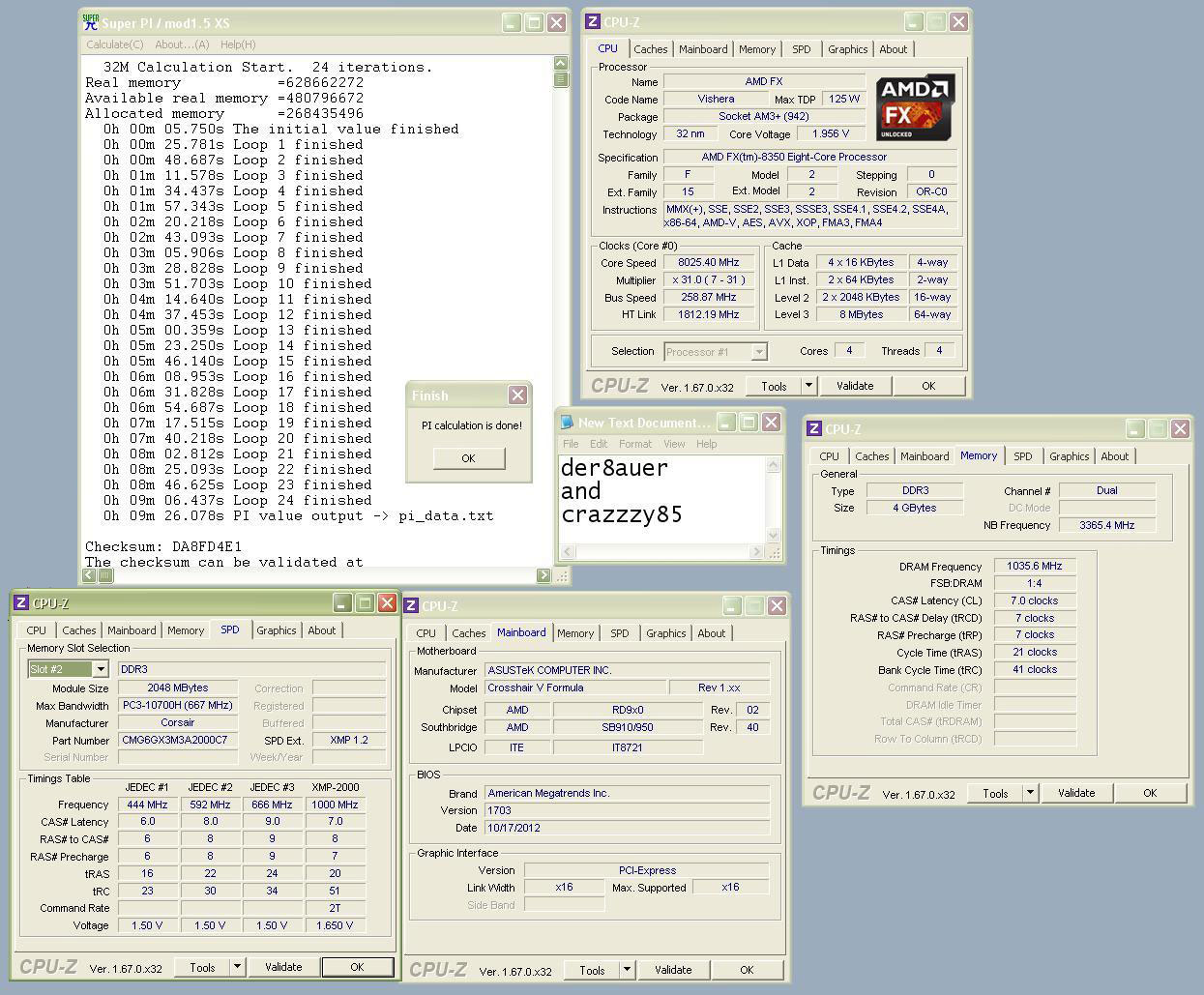Click the AMD FX Unlocked logo
The image size is (1204, 995).
click(915, 106)
